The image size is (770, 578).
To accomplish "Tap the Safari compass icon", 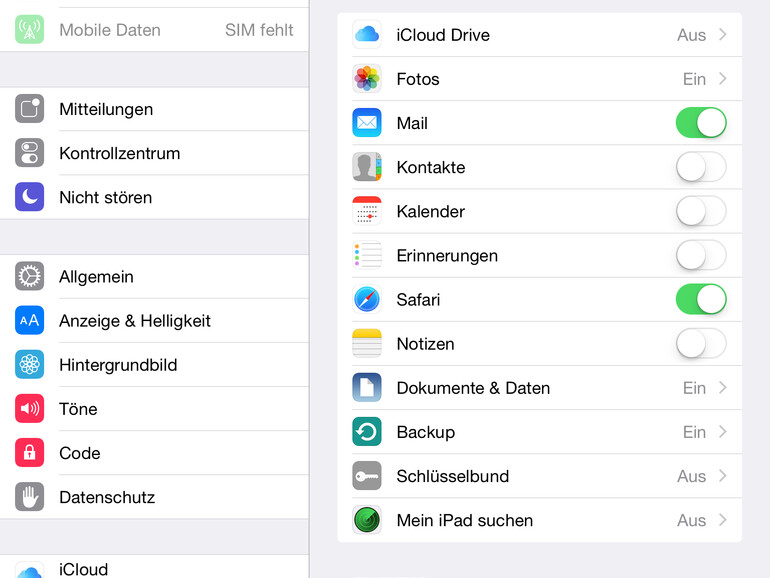I will pos(367,299).
